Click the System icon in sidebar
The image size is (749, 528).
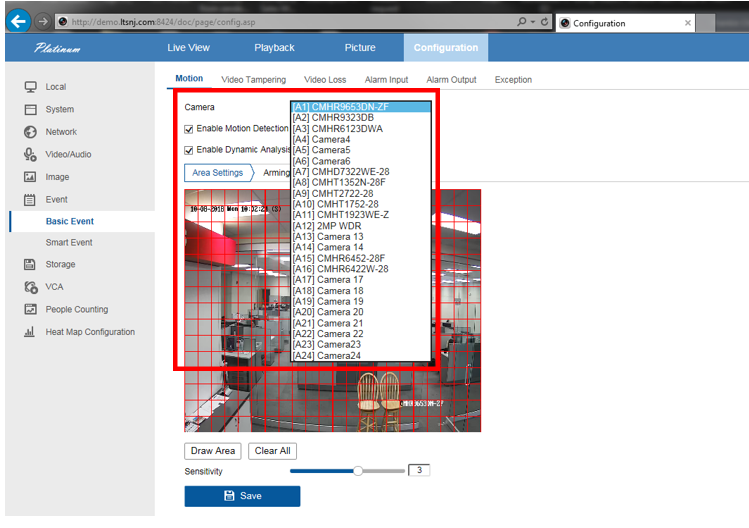(30, 110)
